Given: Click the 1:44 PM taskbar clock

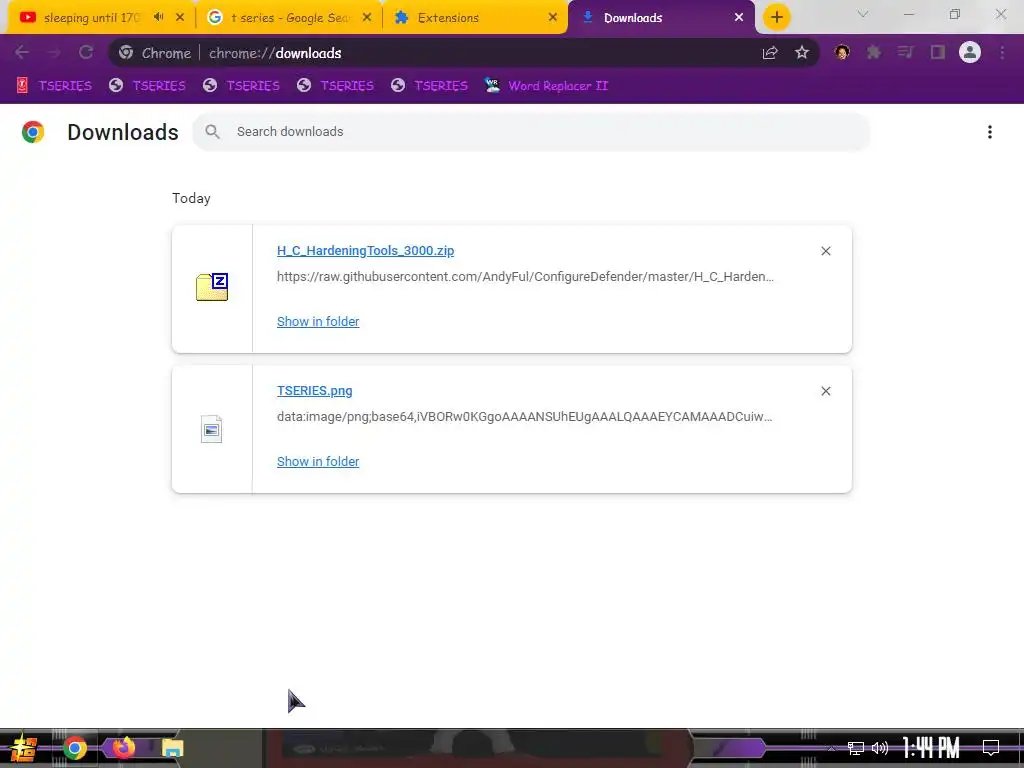Looking at the screenshot, I should 931,748.
